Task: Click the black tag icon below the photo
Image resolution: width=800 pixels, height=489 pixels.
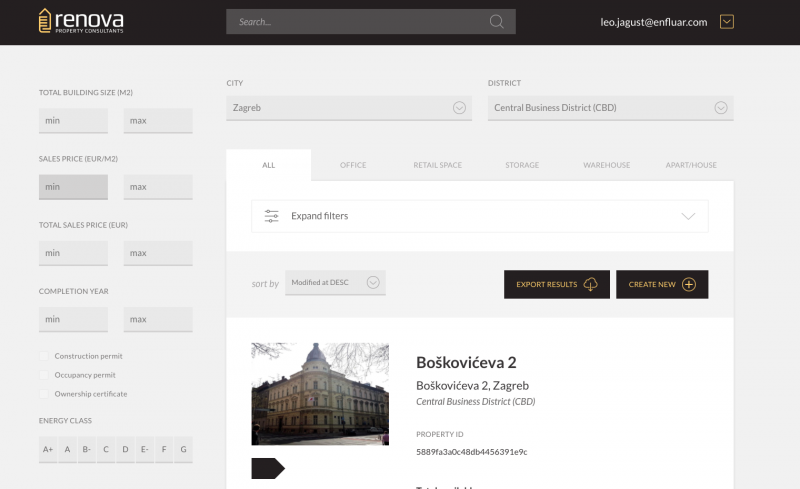Action: [268, 469]
